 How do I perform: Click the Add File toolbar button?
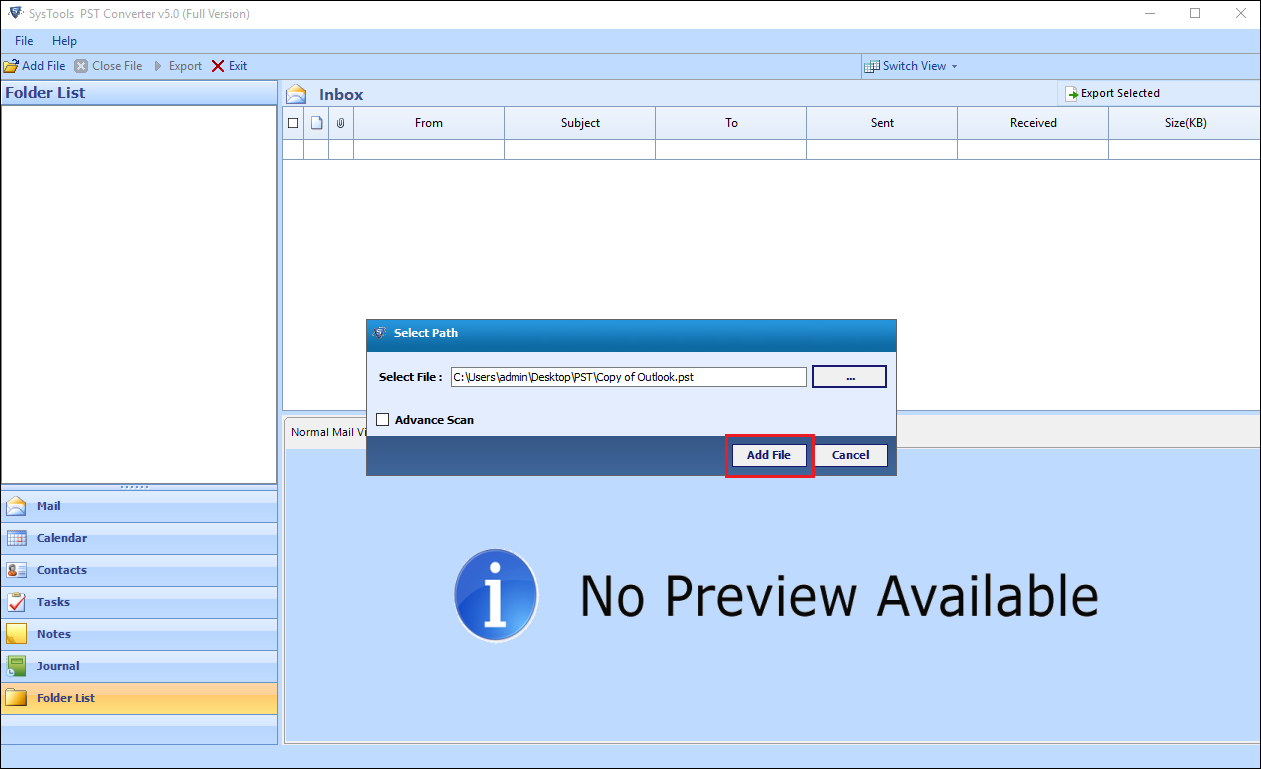point(35,66)
